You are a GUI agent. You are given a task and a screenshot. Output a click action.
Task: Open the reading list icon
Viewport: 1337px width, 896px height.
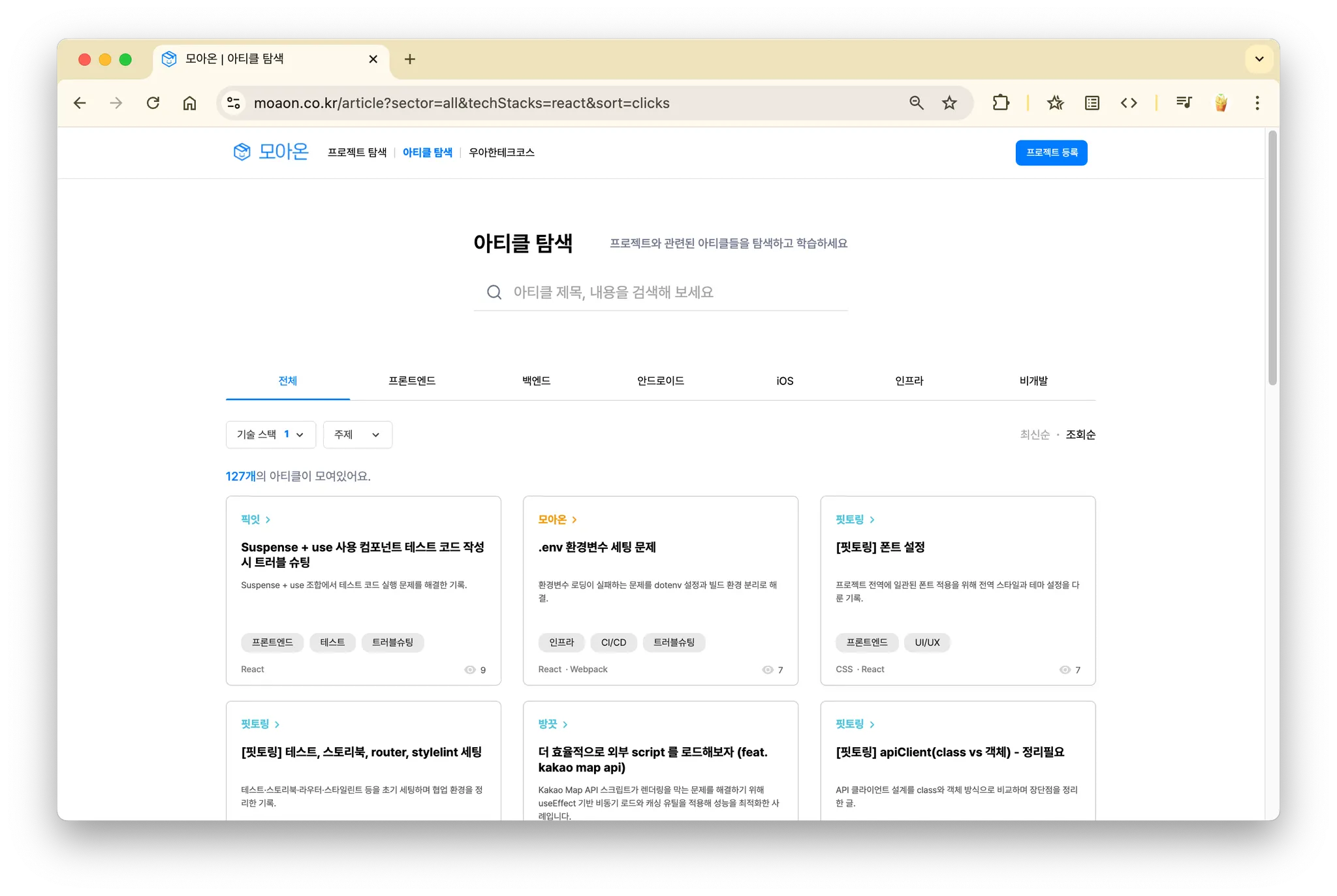pyautogui.click(x=1092, y=103)
